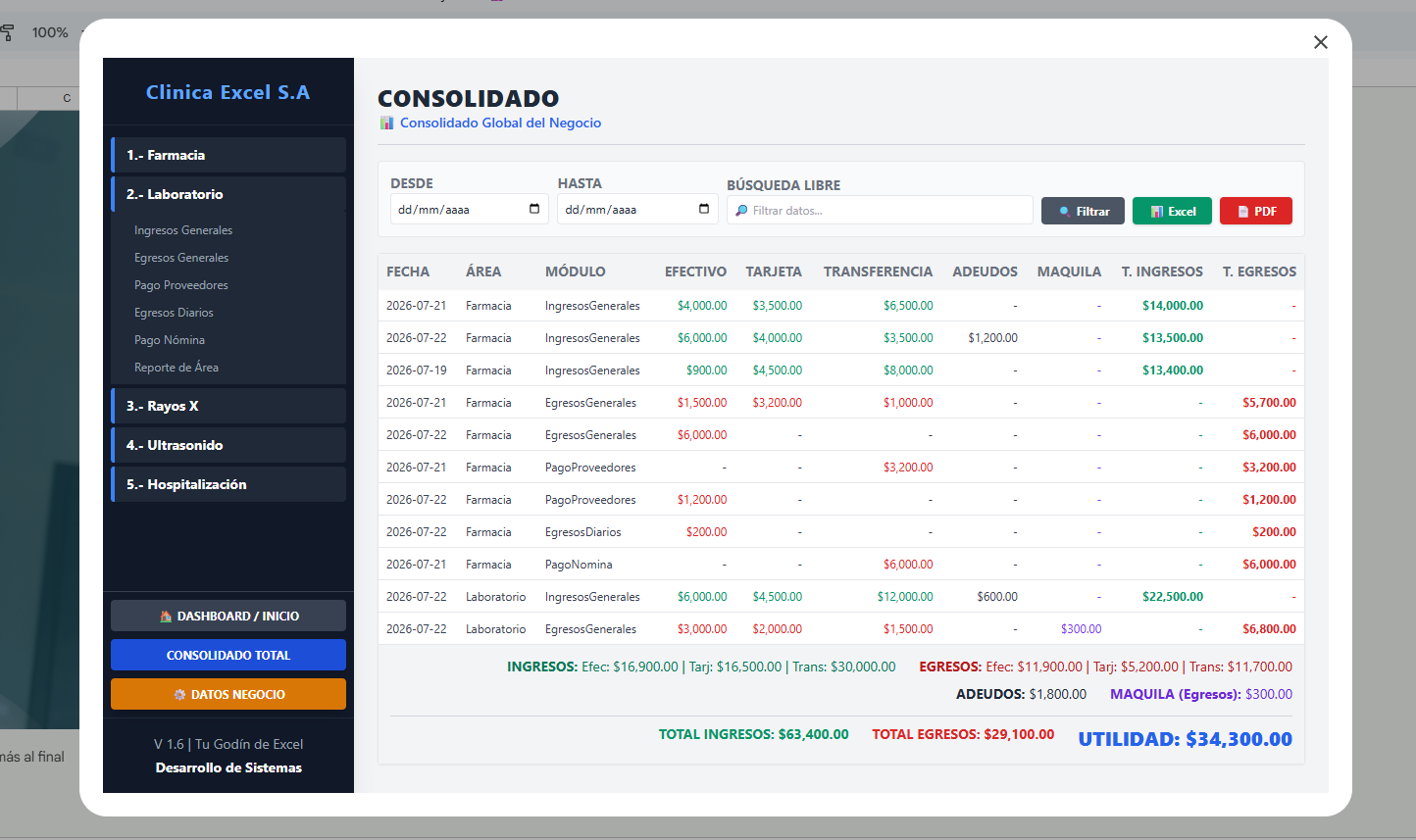This screenshot has height=840, width=1416.
Task: Click the ADEUDOS: $1,800.00 summary
Action: [1021, 694]
